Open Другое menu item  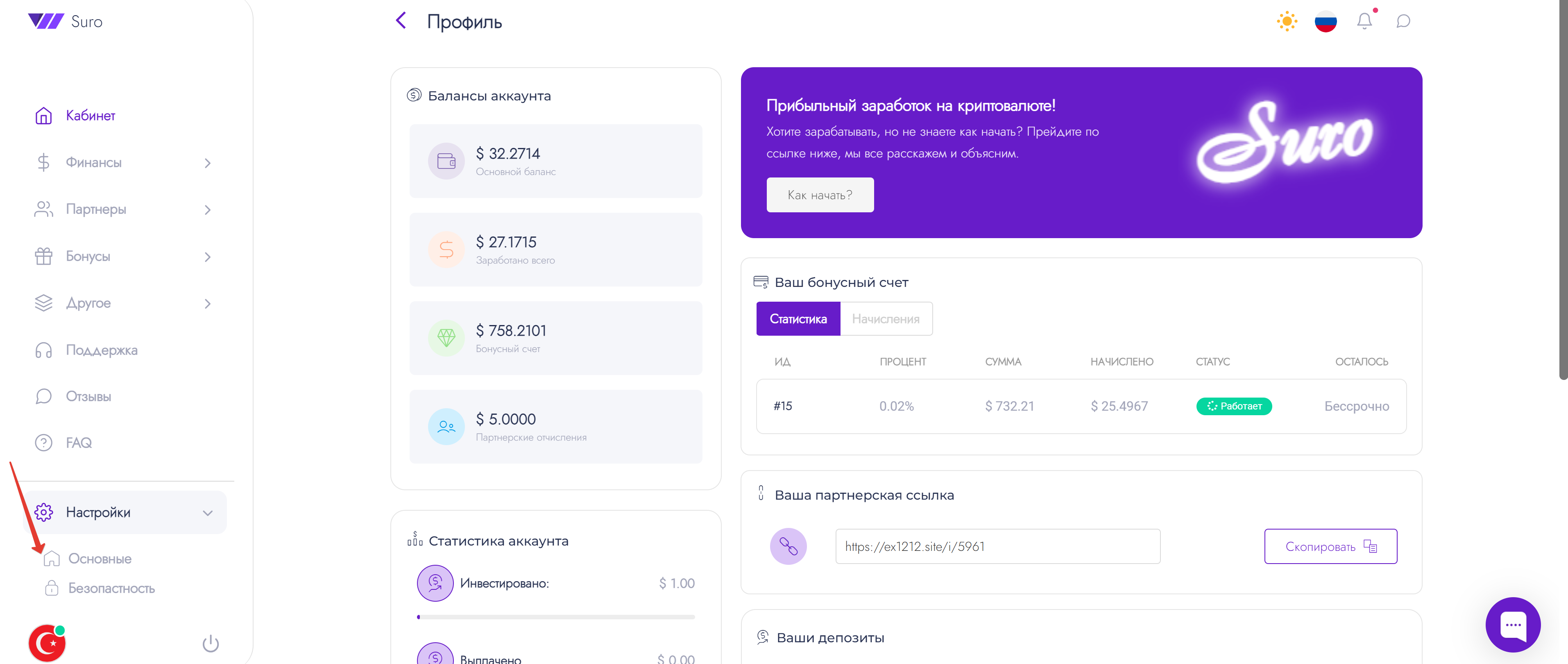pyautogui.click(x=88, y=303)
